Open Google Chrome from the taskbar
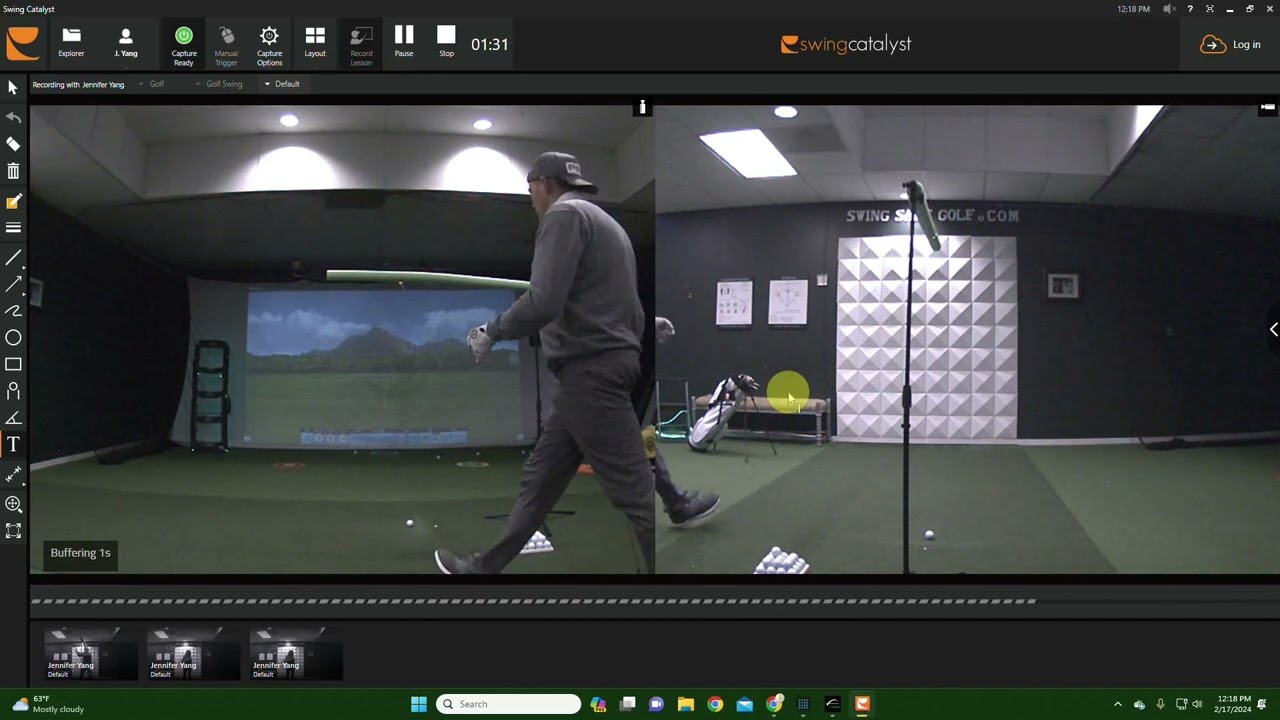 coord(715,704)
